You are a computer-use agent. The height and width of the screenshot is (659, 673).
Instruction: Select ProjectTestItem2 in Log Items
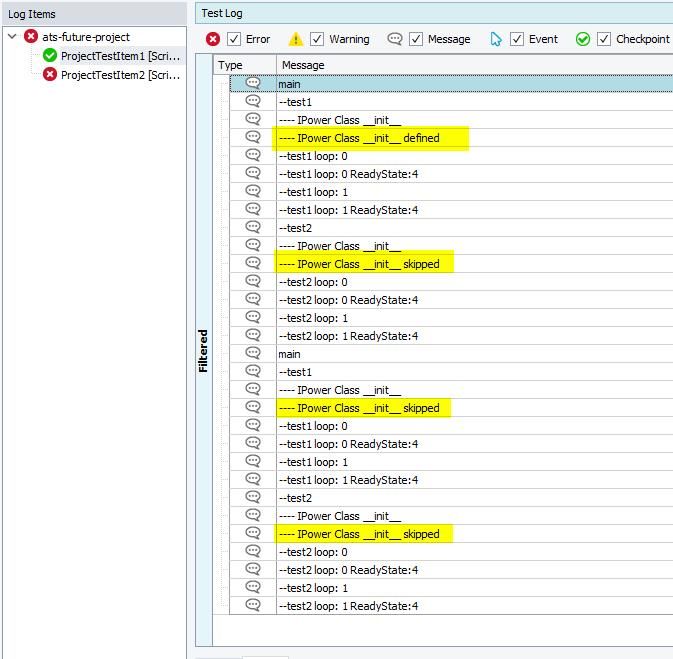[120, 75]
